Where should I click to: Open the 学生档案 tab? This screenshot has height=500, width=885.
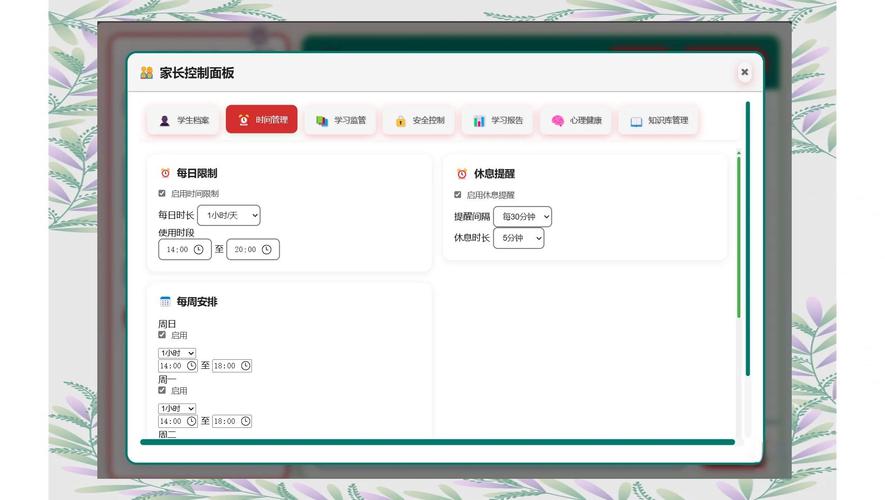(x=183, y=120)
